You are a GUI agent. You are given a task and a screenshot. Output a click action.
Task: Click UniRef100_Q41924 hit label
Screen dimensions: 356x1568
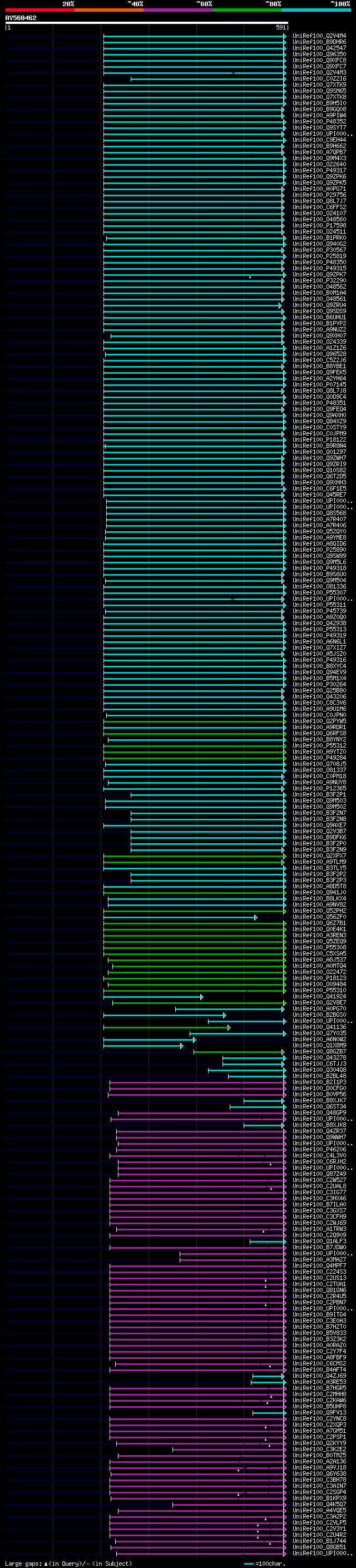(319, 996)
